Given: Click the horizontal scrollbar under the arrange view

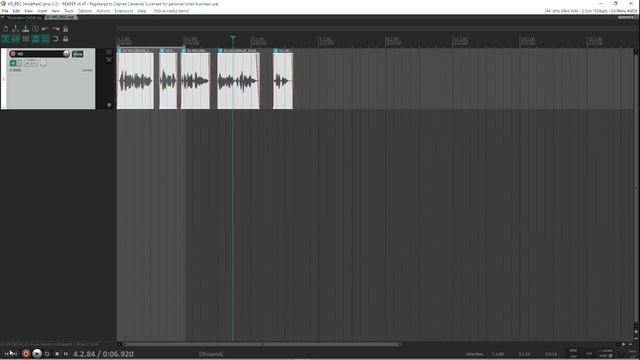Looking at the screenshot, I should point(262,344).
